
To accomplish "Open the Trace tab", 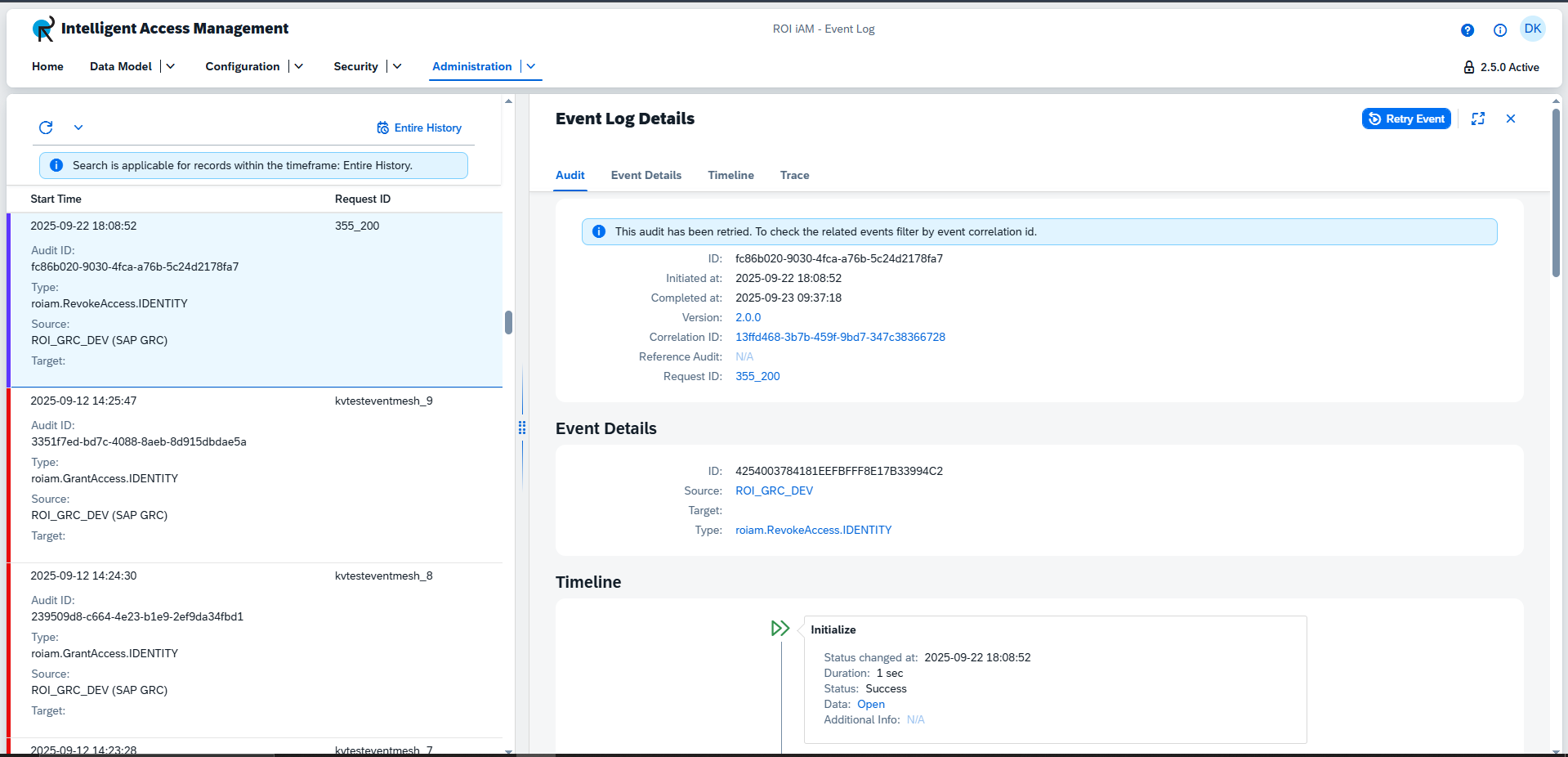I will coord(794,175).
